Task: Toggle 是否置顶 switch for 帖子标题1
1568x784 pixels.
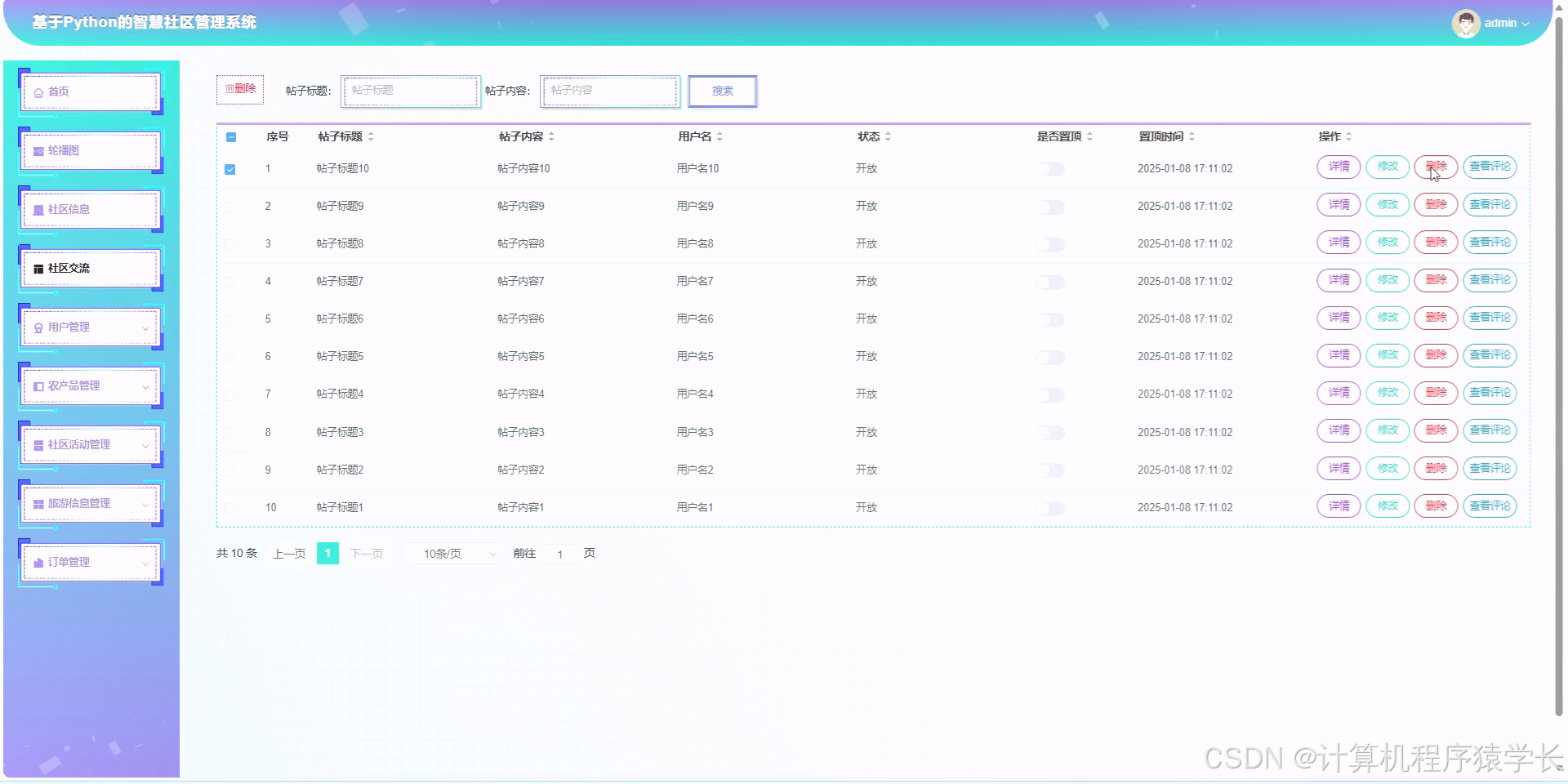Action: click(x=1050, y=508)
